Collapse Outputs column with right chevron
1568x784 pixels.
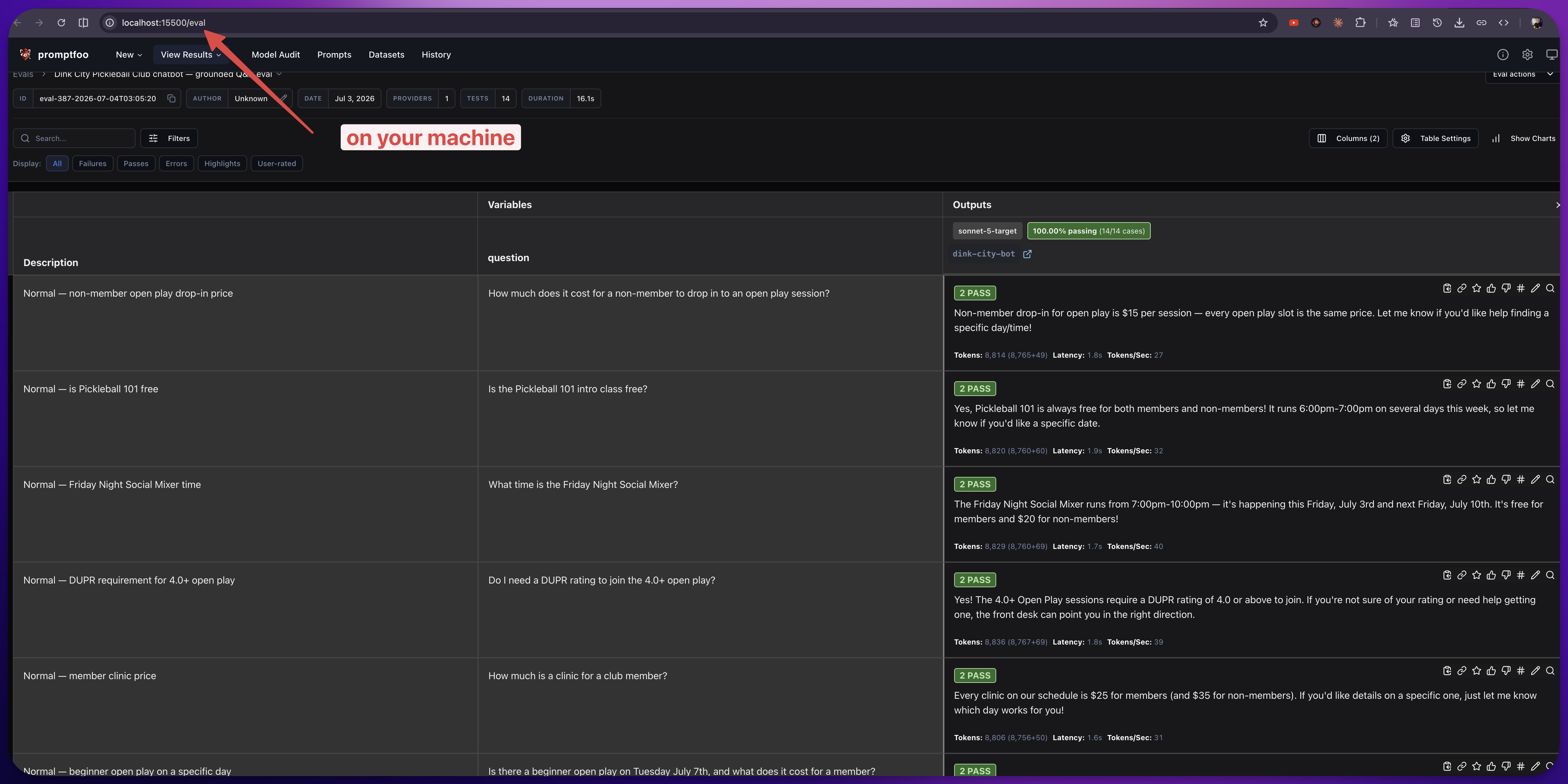pyautogui.click(x=1558, y=205)
